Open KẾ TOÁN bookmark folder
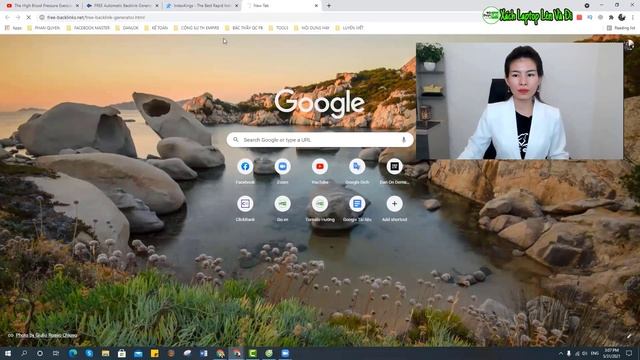 pos(156,28)
